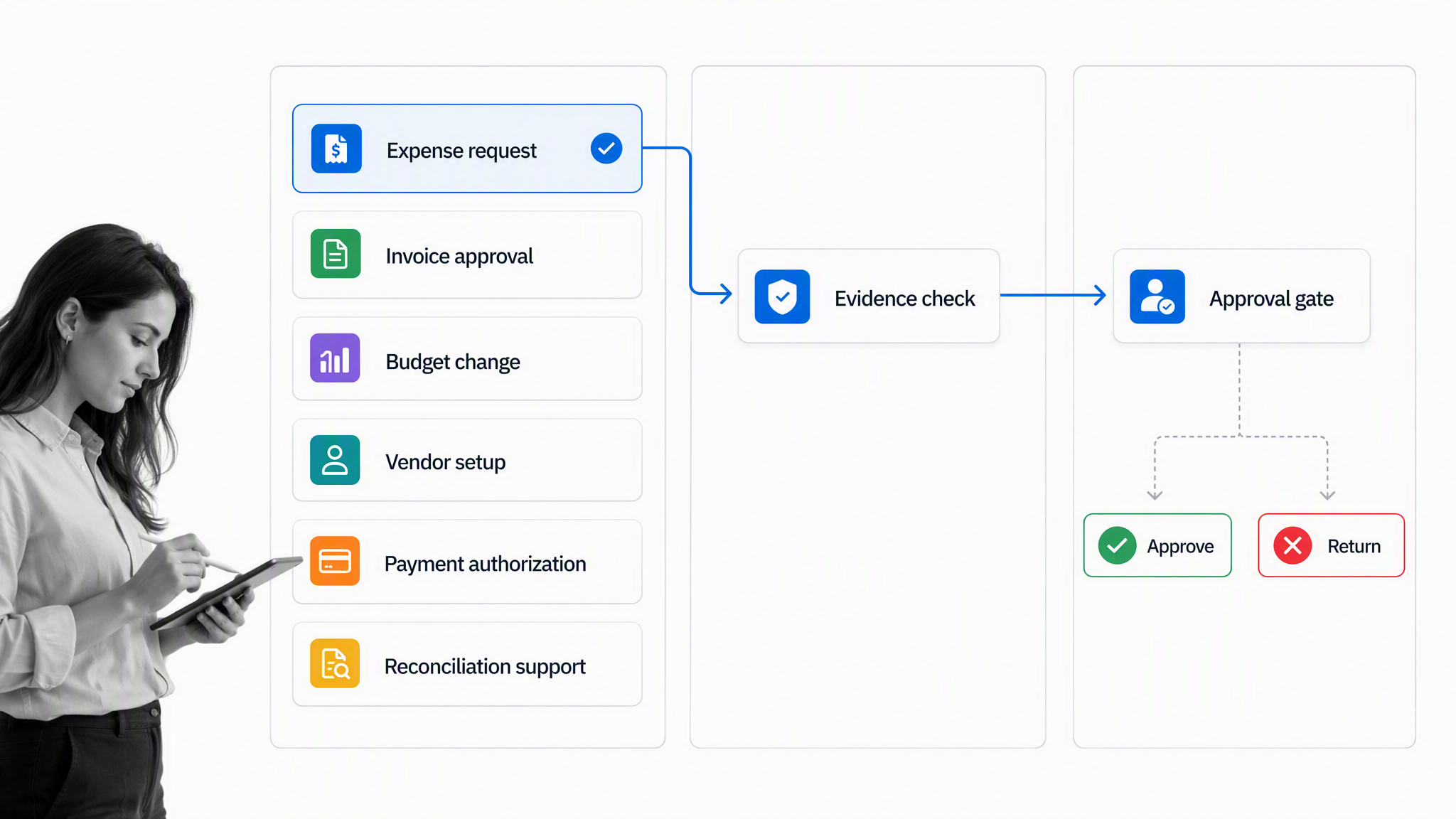
Task: Click the Approve text label
Action: click(1180, 547)
